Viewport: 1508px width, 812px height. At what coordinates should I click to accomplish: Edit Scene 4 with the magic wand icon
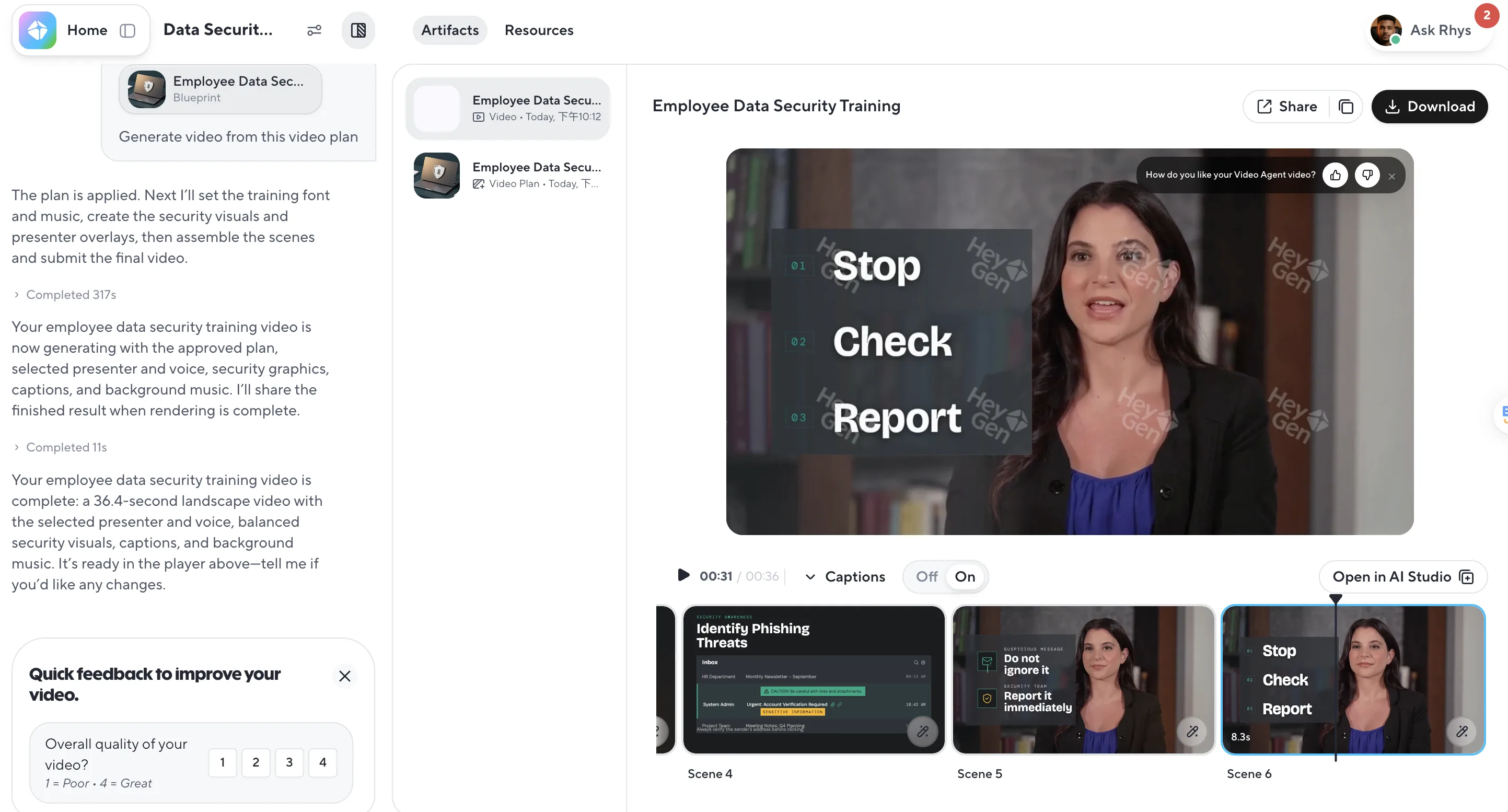[923, 731]
